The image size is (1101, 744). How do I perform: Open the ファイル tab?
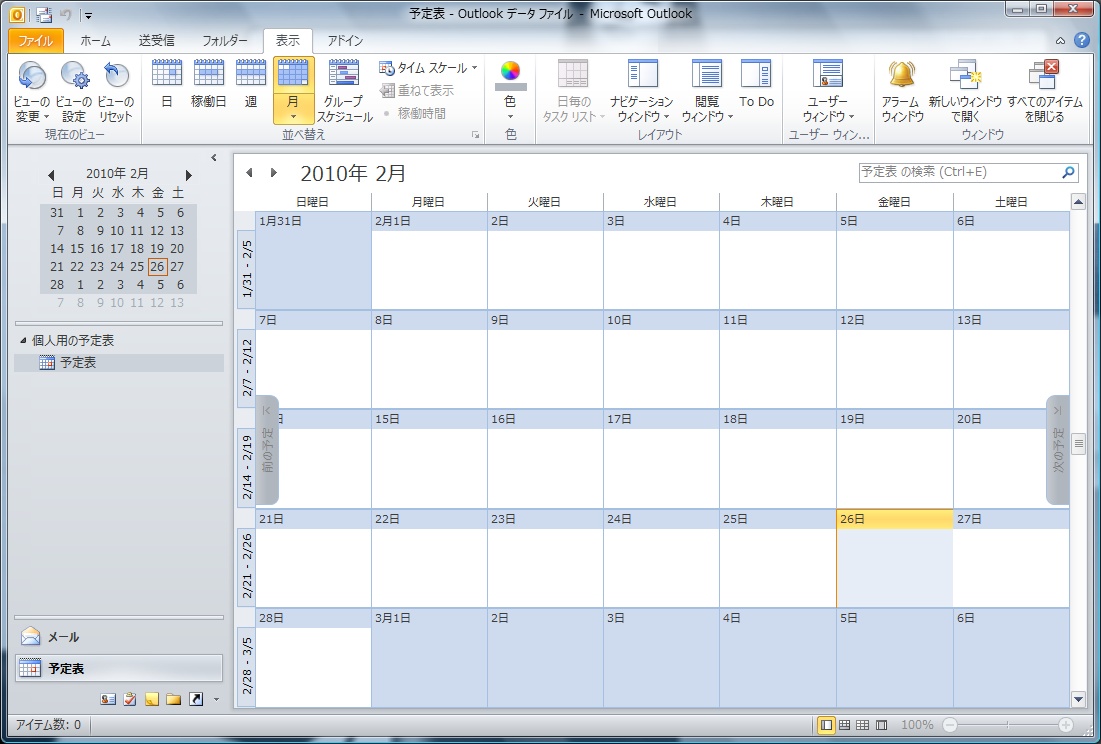point(36,41)
